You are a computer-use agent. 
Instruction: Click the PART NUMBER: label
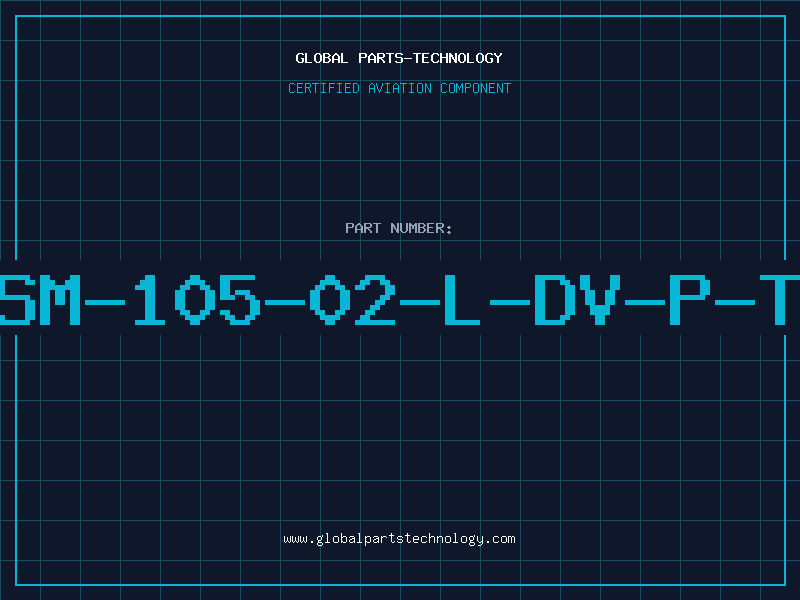[x=399, y=228]
